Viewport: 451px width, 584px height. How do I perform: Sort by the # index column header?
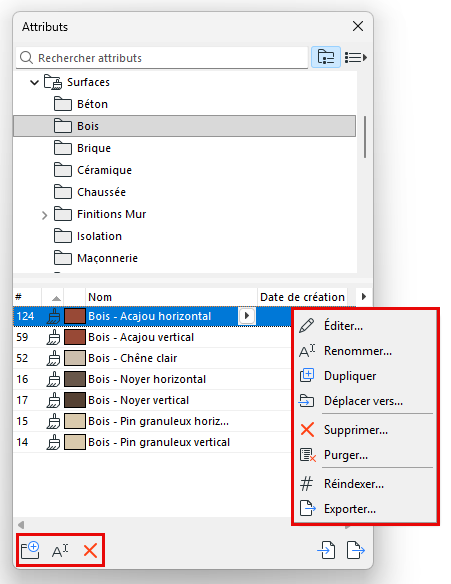click(27, 297)
